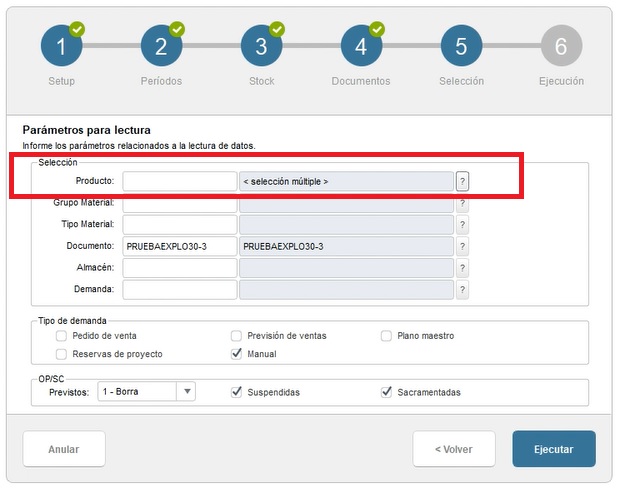Viewport: 620px width, 489px height.
Task: Click the Almacén code input field
Action: tap(180, 268)
